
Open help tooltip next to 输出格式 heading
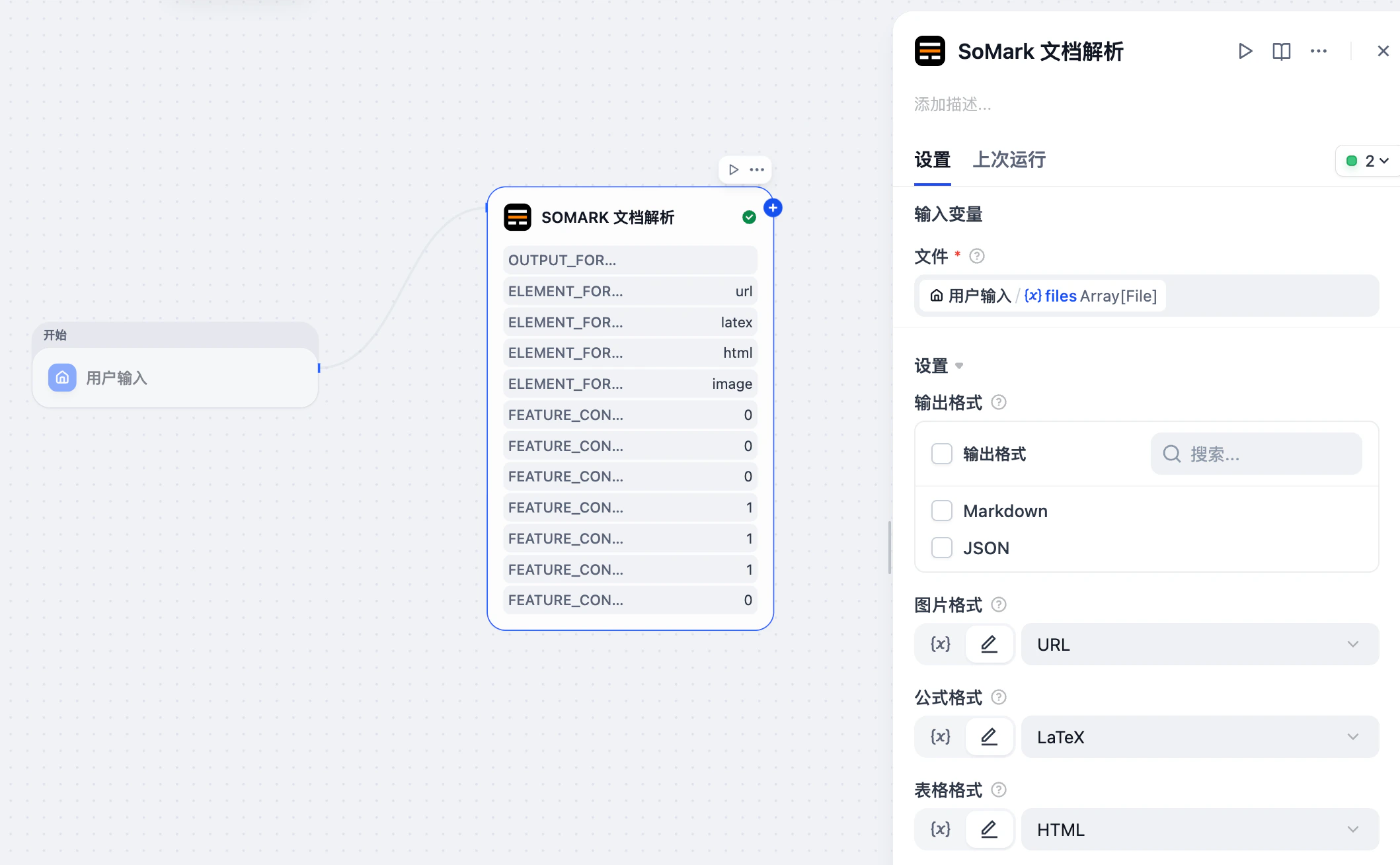pyautogui.click(x=999, y=402)
